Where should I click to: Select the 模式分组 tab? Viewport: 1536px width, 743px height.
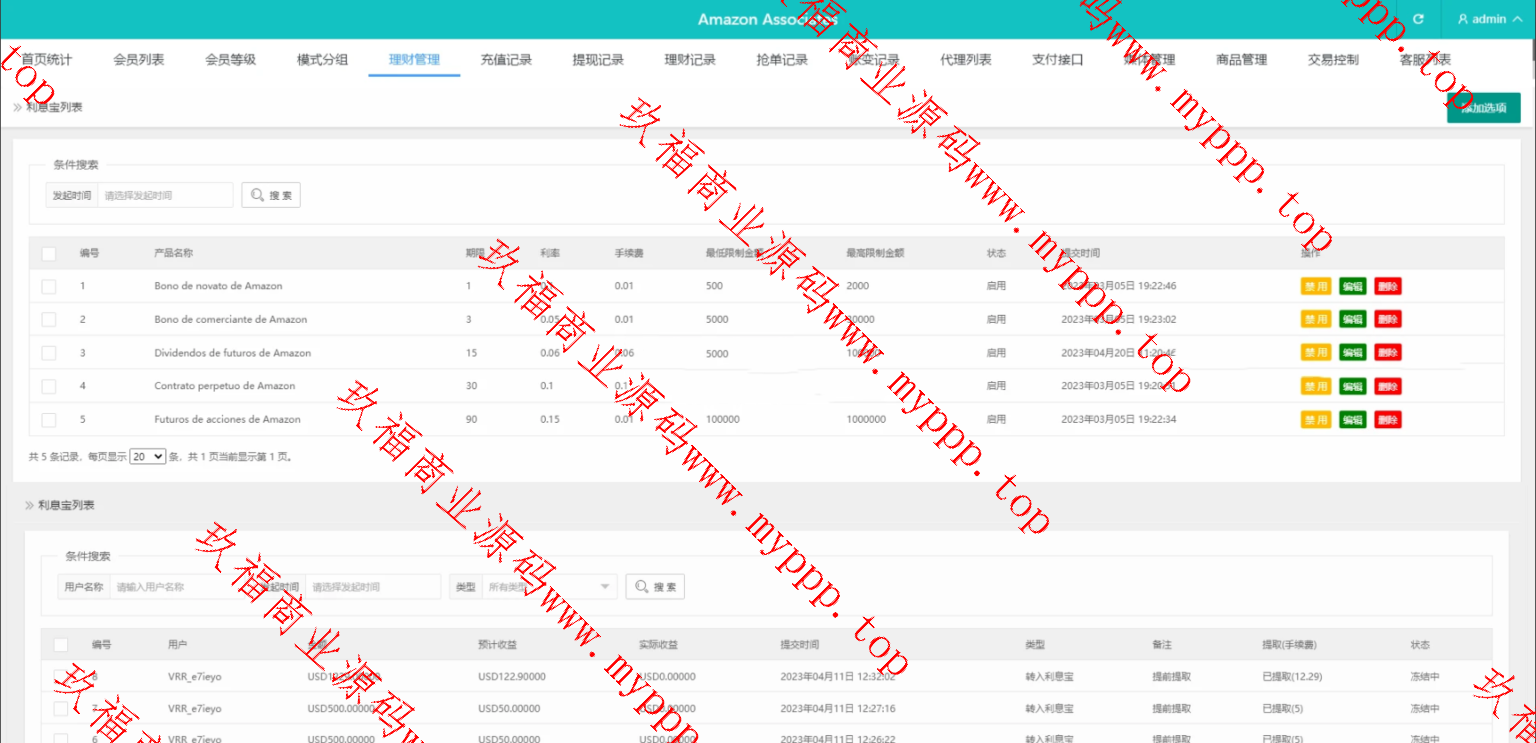(x=323, y=60)
